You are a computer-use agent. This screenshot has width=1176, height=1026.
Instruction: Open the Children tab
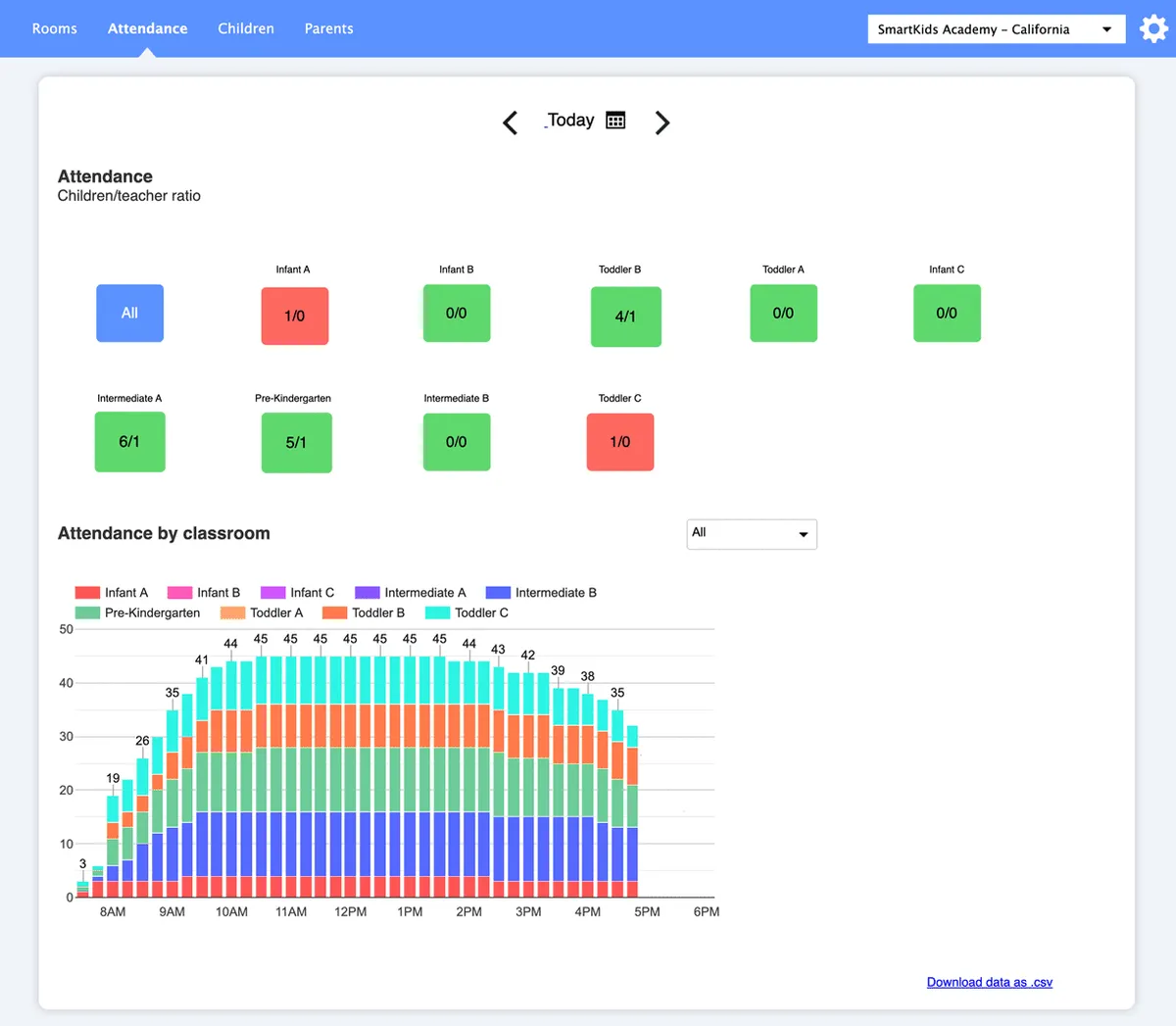point(246,28)
